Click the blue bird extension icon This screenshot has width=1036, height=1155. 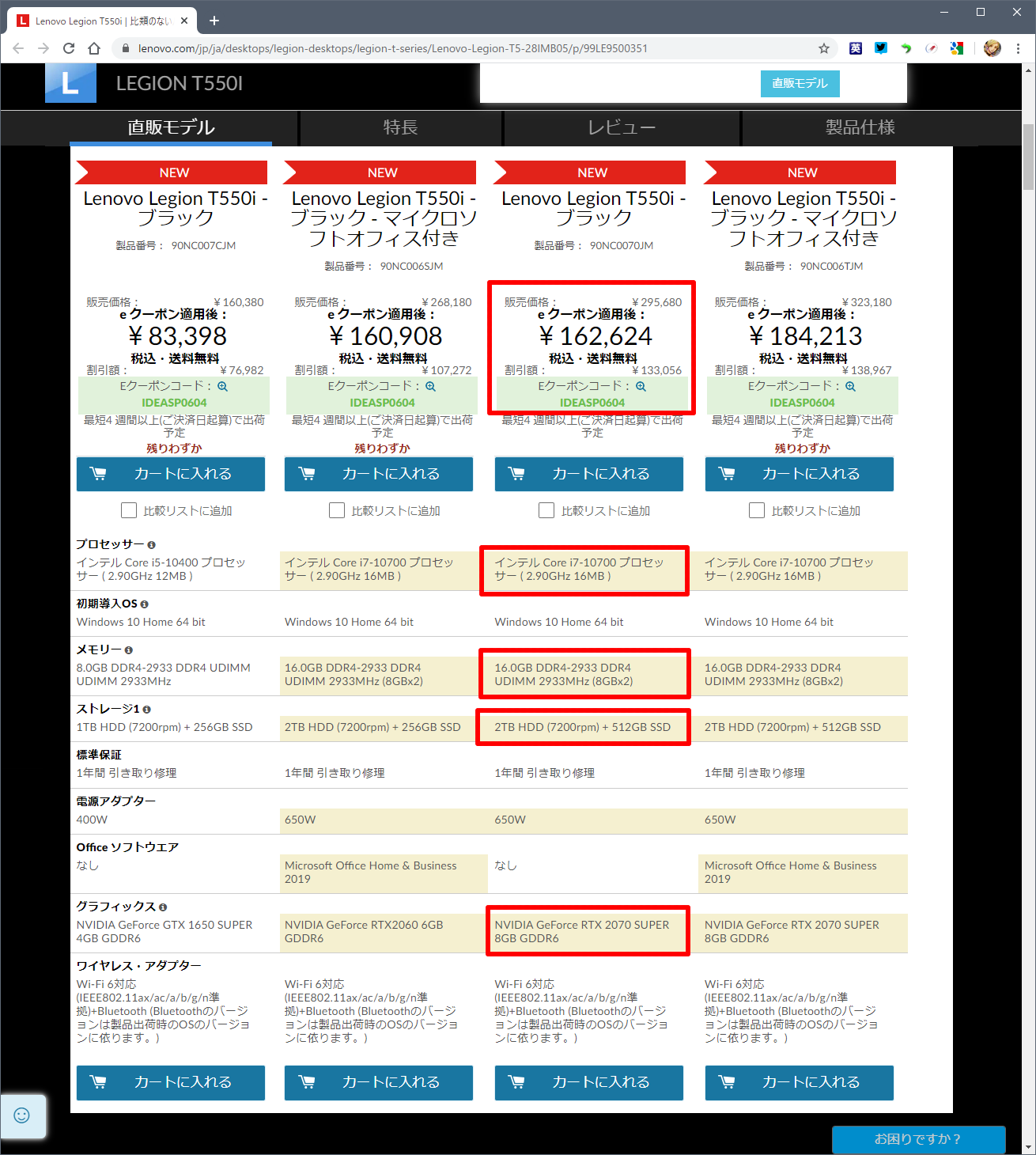pos(881,48)
